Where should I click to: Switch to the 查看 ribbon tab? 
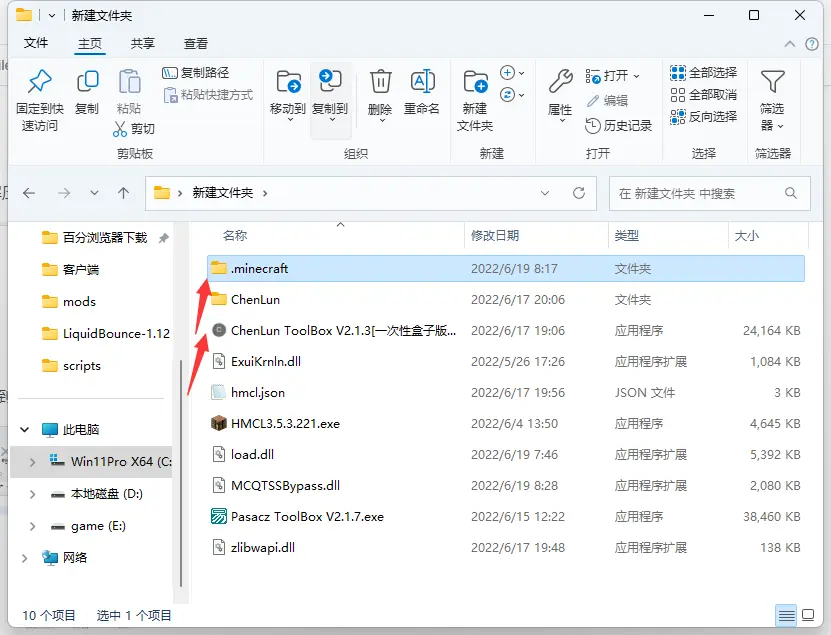tap(195, 43)
